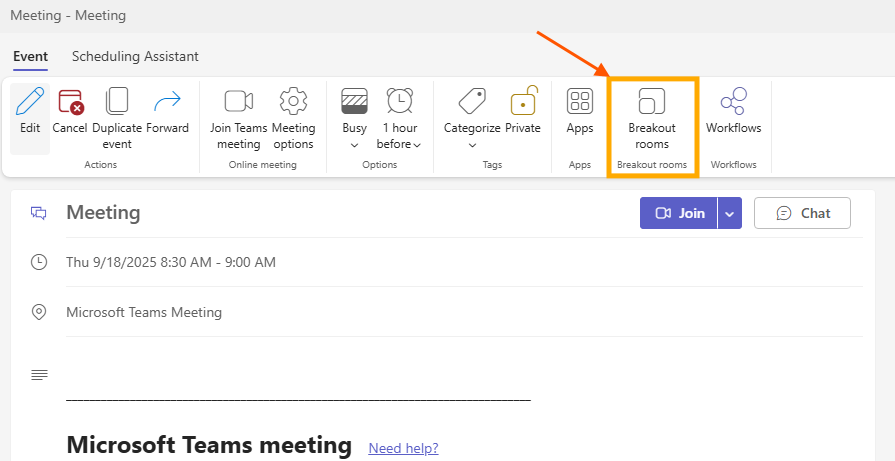Screen dimensions: 895x461
Task: Click the alarm clock reminder icon
Action: [x=400, y=100]
